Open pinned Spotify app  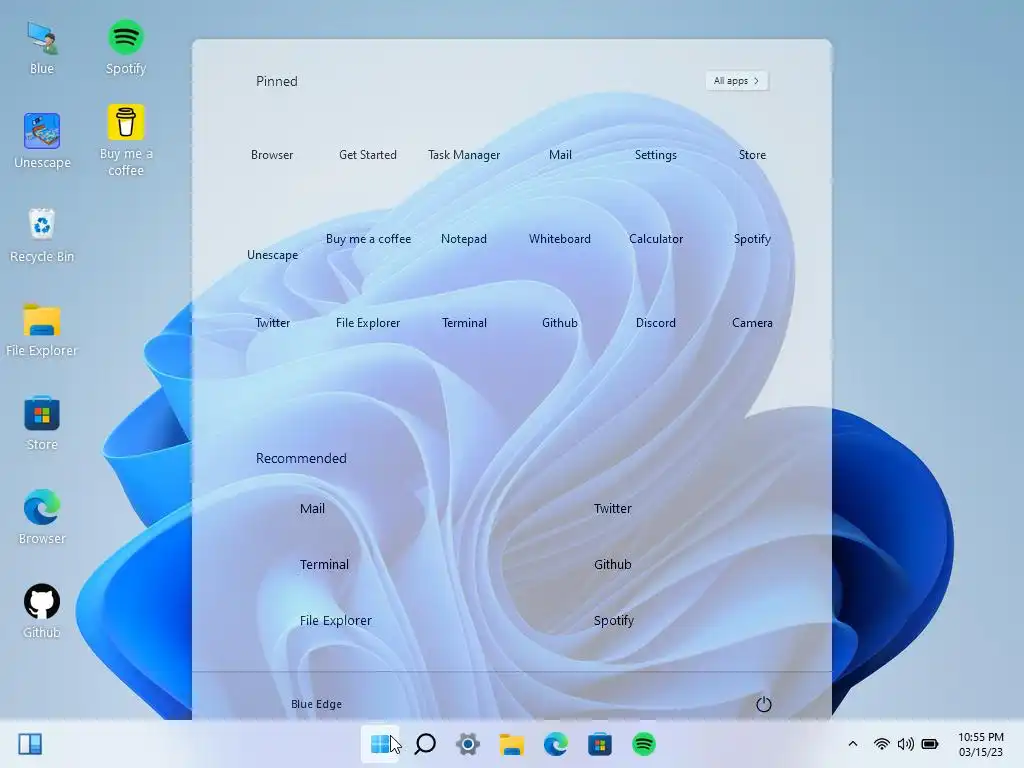(752, 239)
